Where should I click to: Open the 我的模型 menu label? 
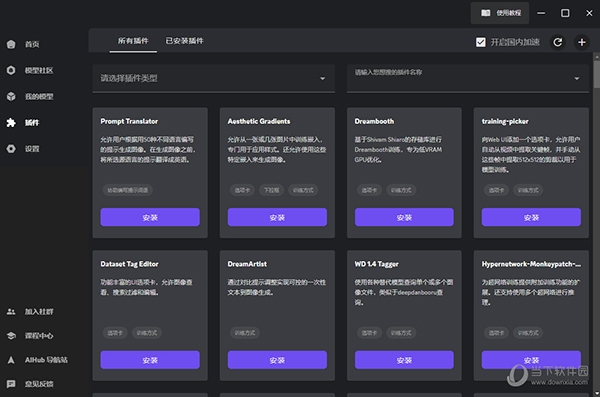tap(39, 96)
